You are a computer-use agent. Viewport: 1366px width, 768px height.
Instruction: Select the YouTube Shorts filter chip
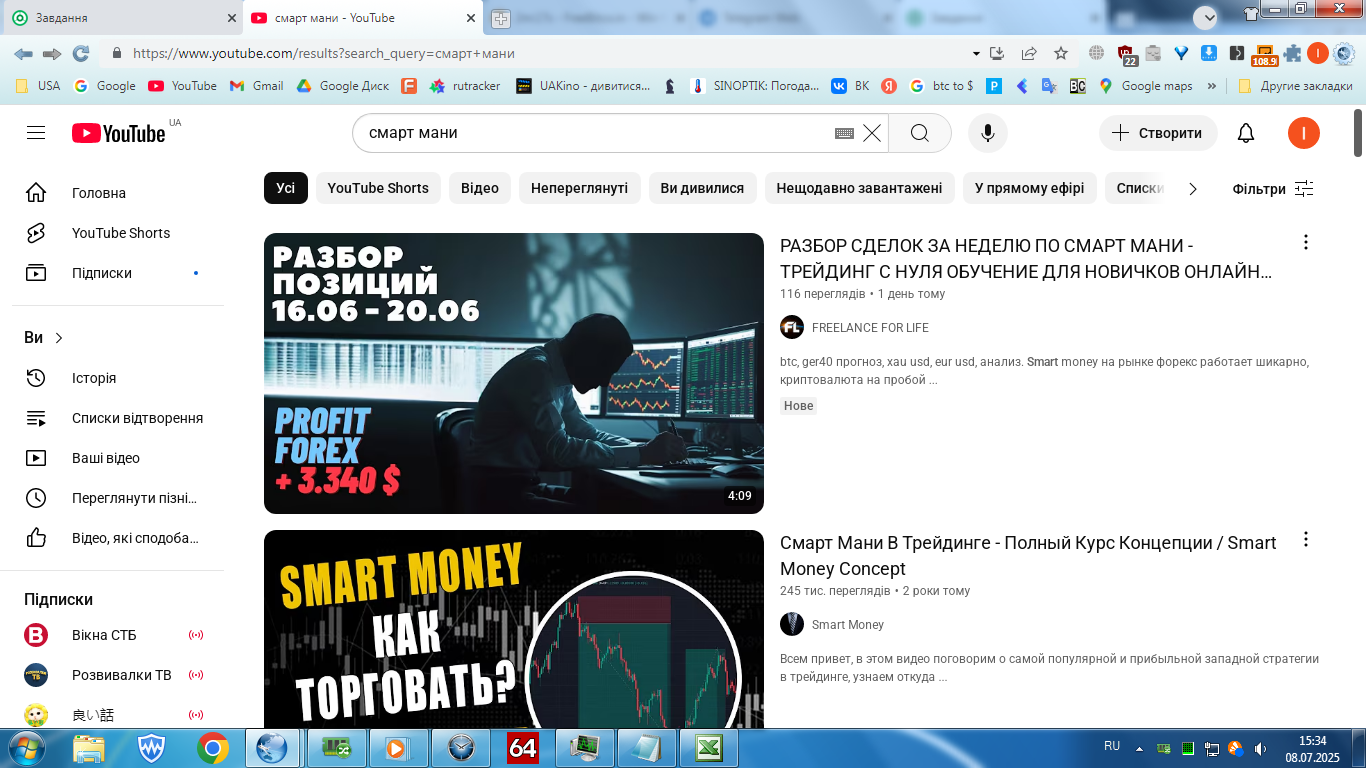[x=378, y=188]
